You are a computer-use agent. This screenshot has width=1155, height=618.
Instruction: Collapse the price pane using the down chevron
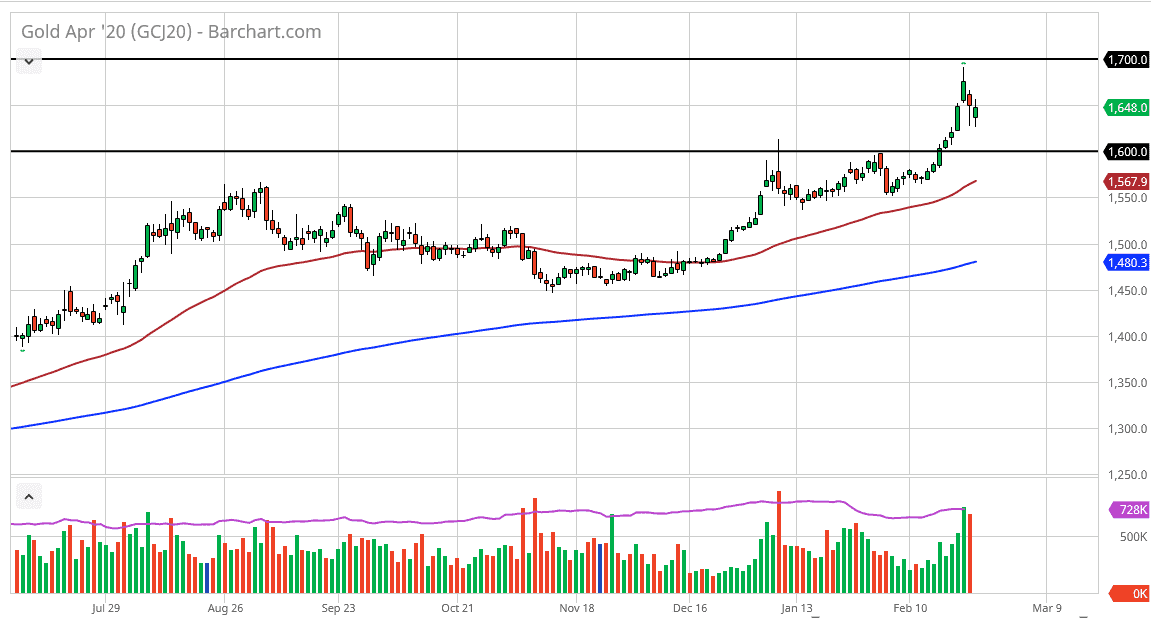[29, 61]
